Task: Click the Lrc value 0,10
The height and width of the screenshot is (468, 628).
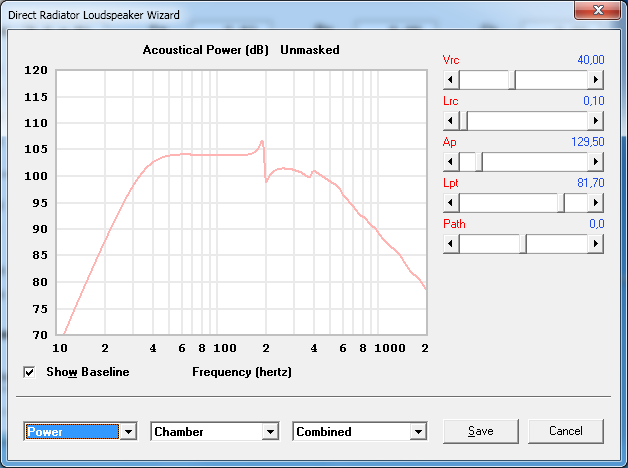Action: click(x=594, y=101)
